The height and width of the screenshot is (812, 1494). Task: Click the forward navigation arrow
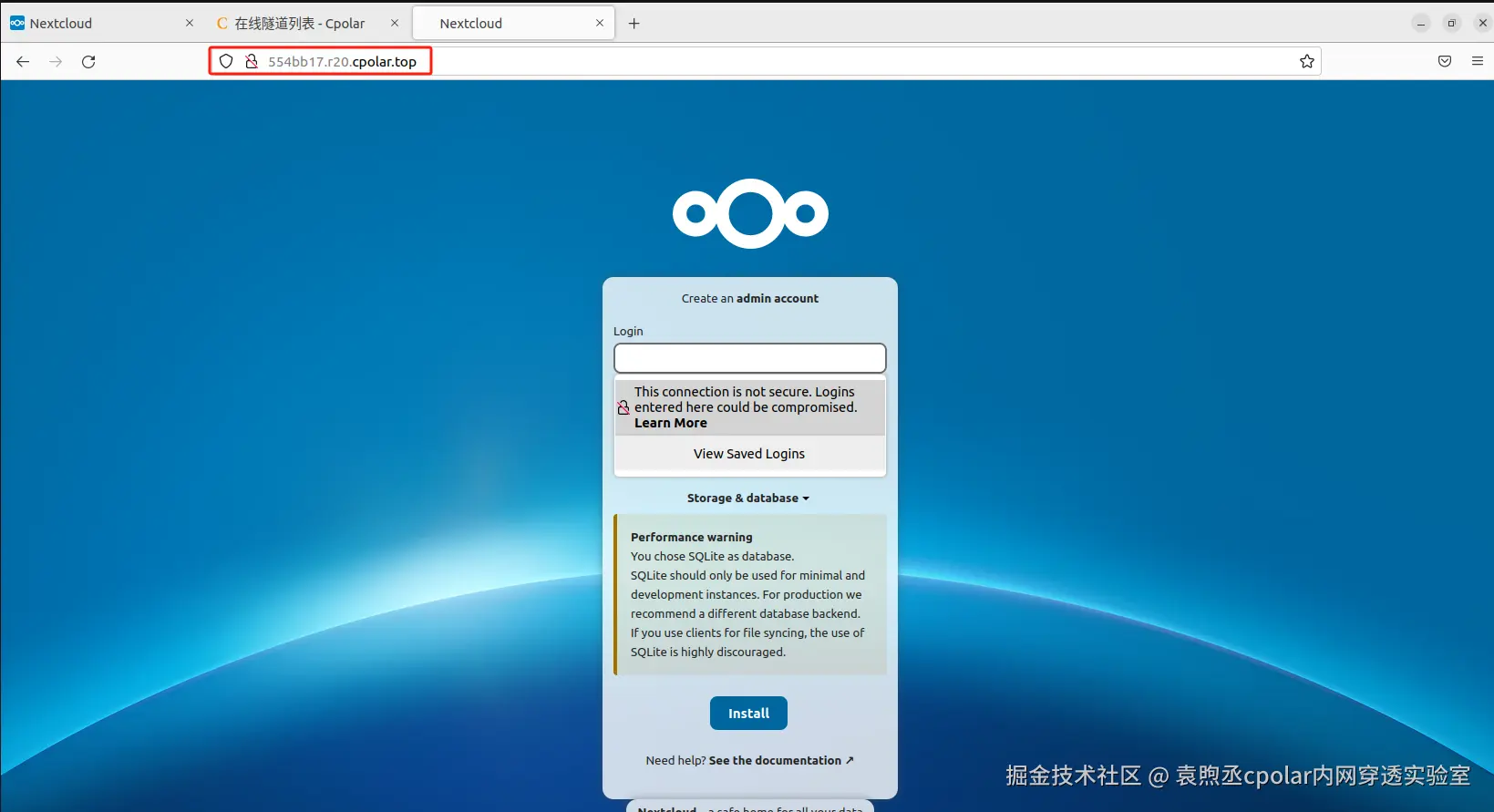[x=56, y=61]
